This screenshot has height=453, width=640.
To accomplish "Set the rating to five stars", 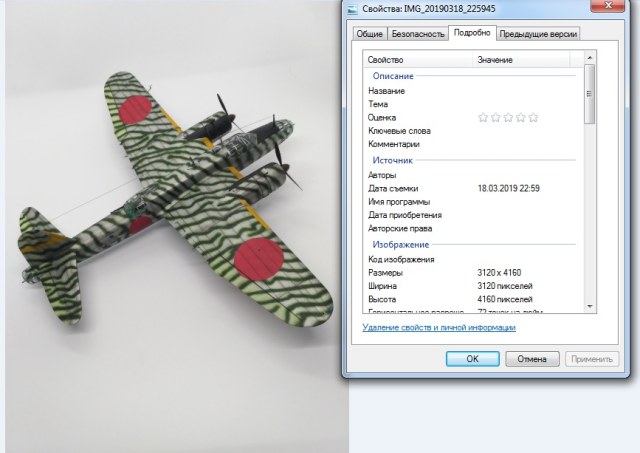I will (533, 118).
